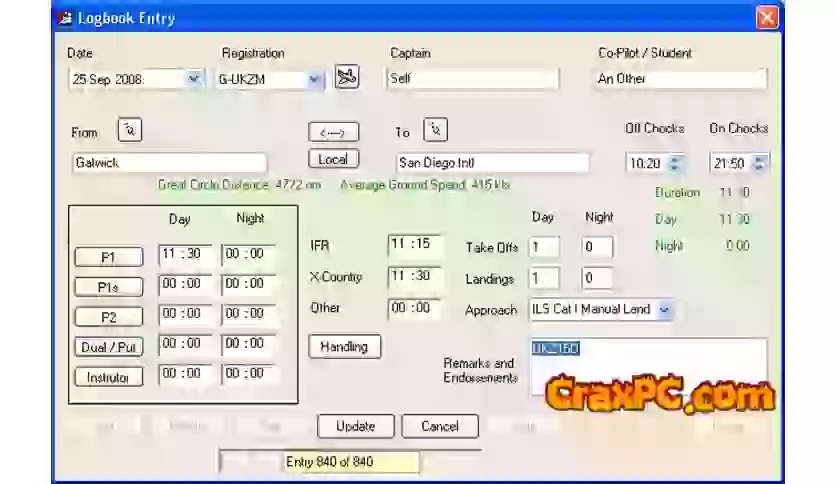
Task: Click the P2 Night time field
Action: point(249,314)
